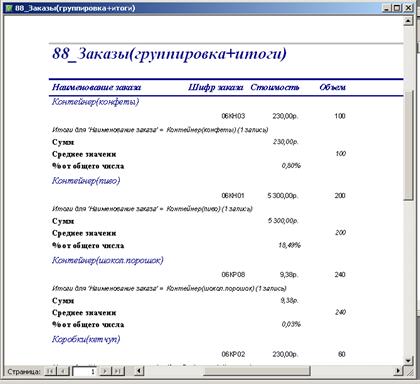The image size is (420, 384).
Task: Go to first page of report
Action: point(51,371)
